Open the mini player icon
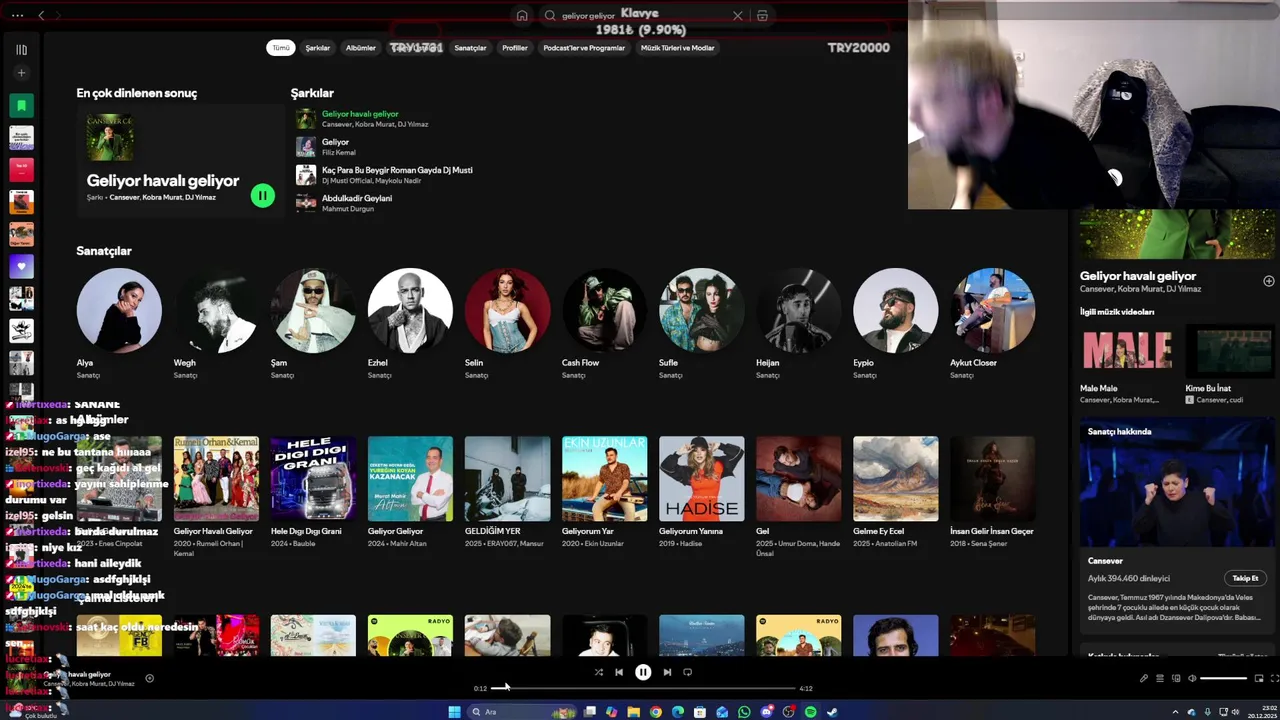The height and width of the screenshot is (720, 1280). [x=1259, y=678]
